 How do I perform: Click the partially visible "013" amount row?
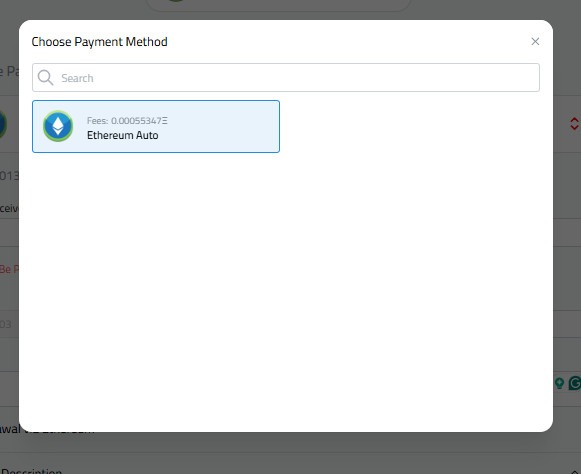coord(9,175)
